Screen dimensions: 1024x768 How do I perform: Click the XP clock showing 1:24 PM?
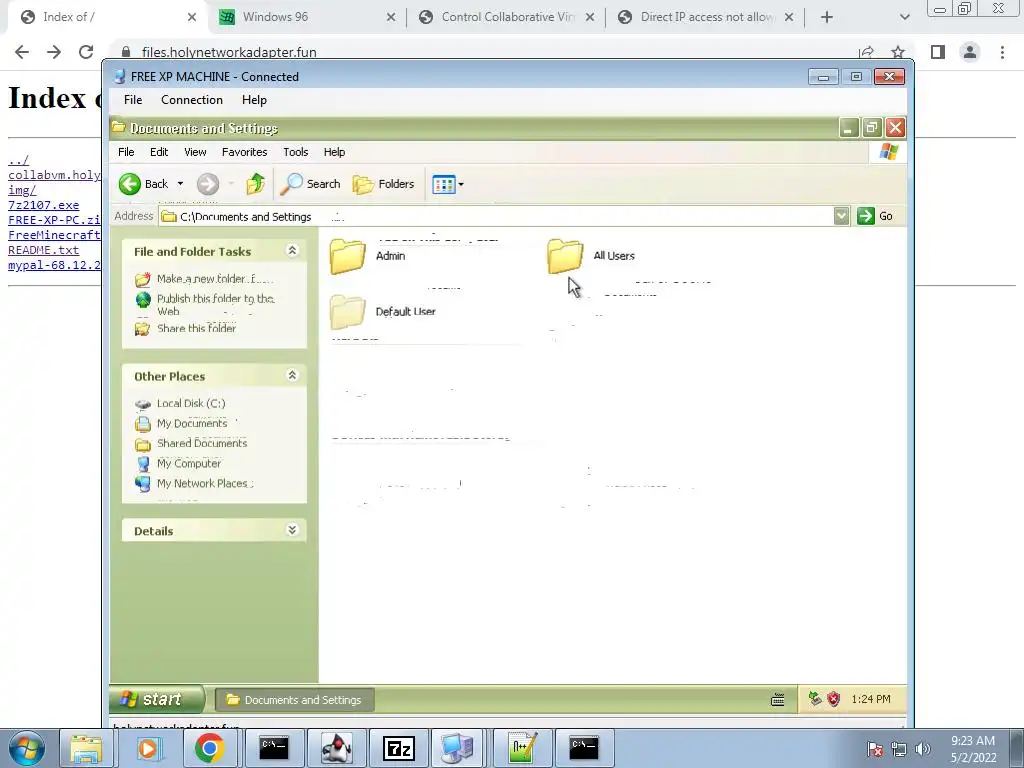871,699
